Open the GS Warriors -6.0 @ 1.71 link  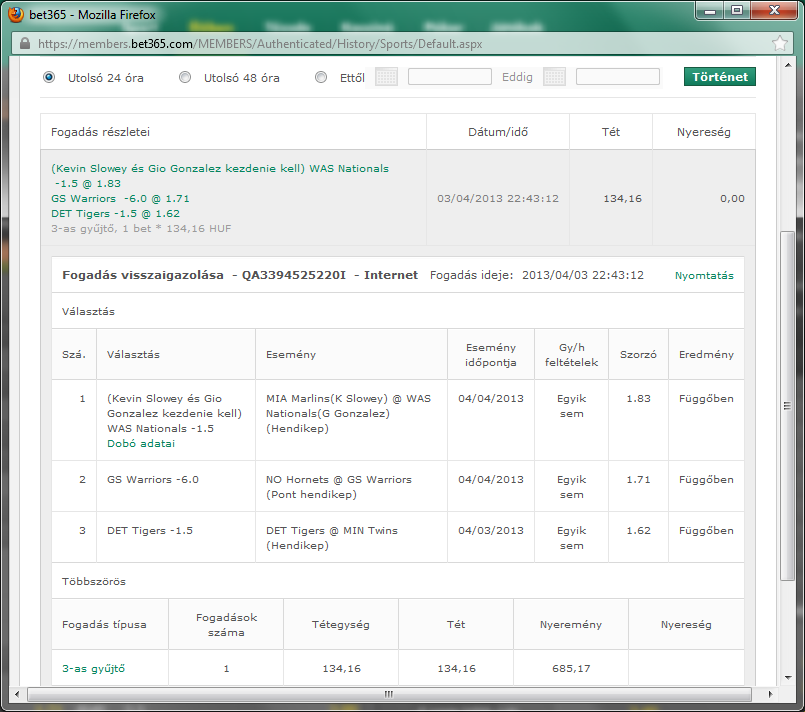pos(120,199)
